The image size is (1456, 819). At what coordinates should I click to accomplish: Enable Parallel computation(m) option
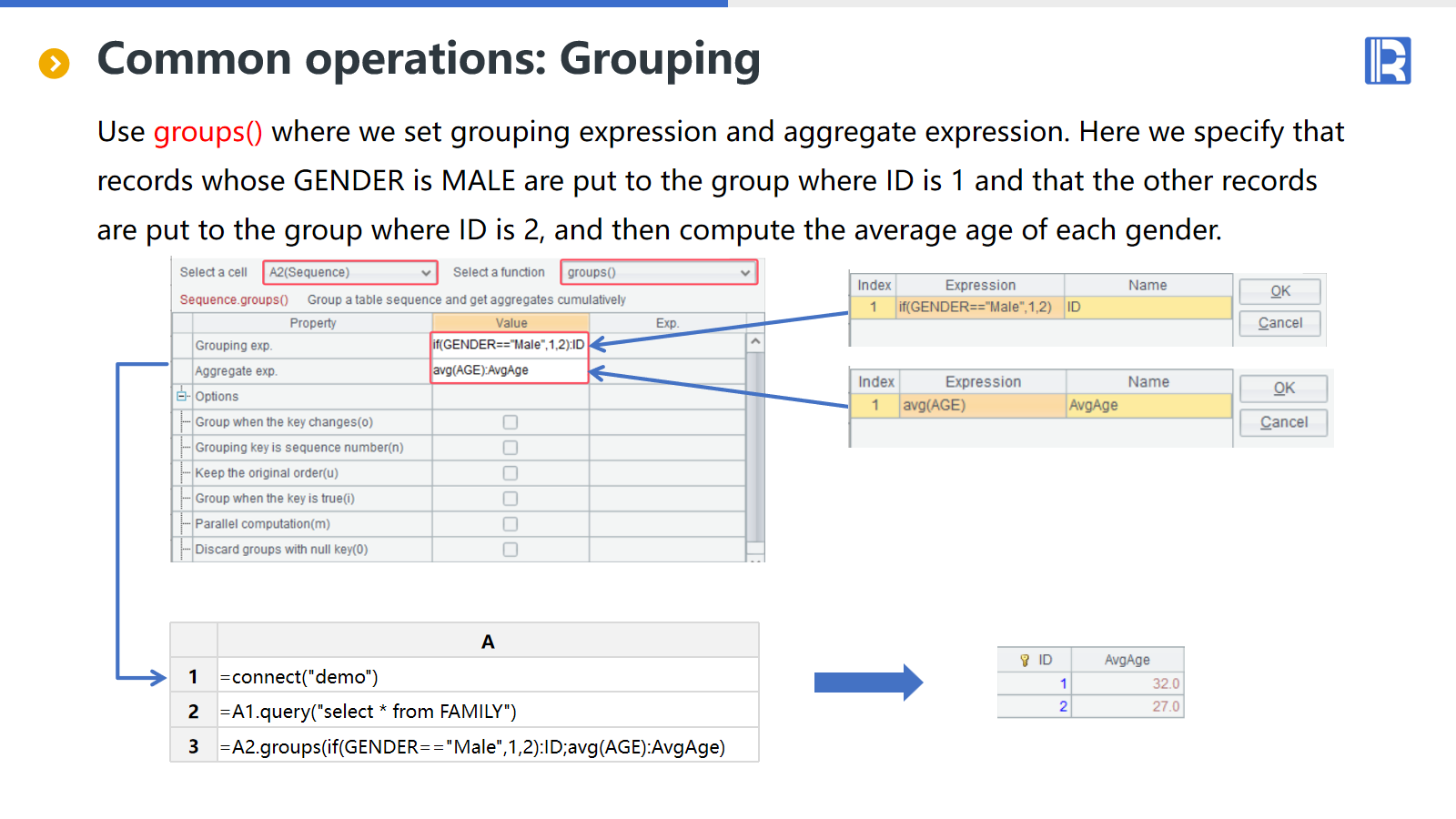click(511, 524)
